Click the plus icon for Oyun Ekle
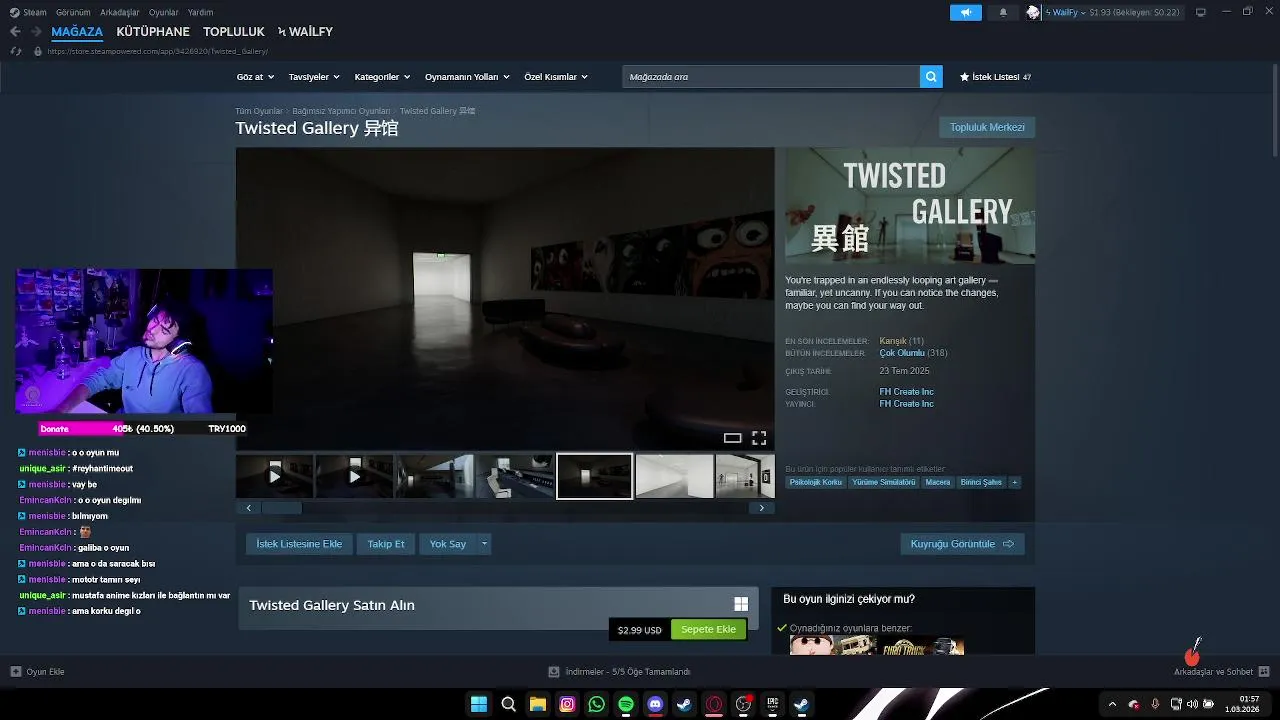 point(15,672)
